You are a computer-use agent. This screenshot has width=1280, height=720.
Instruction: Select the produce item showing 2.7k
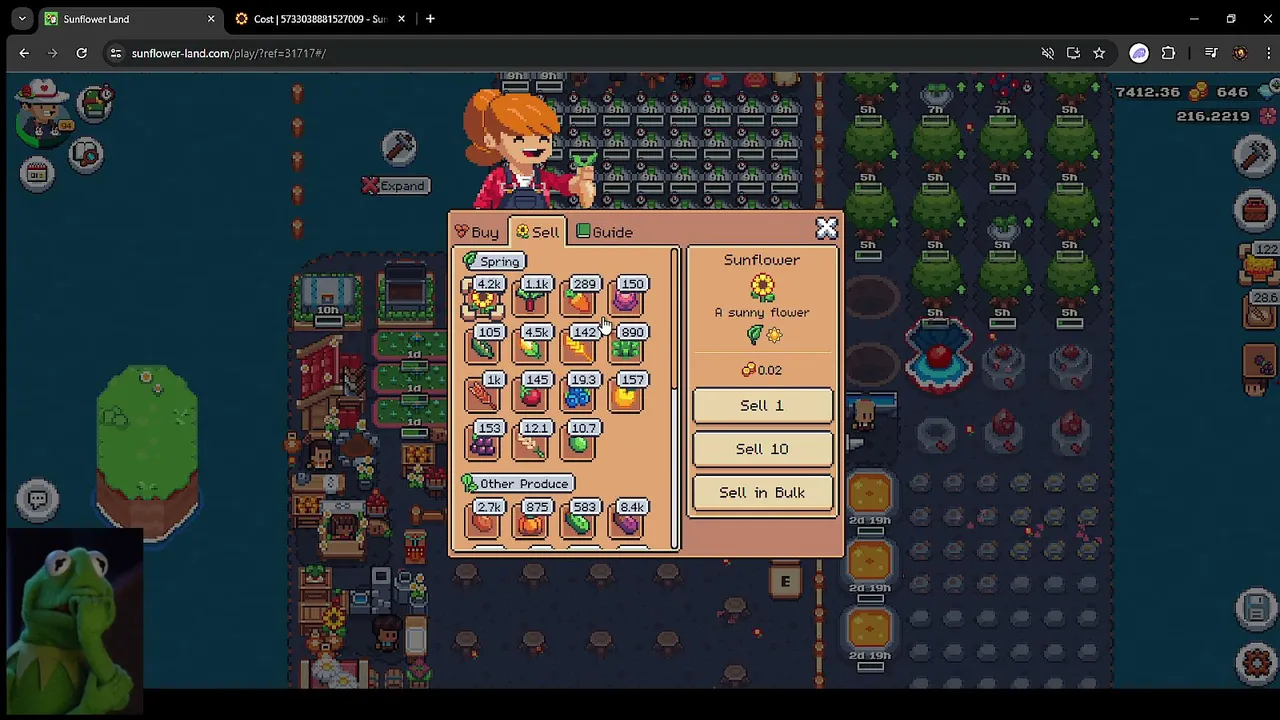point(484,521)
